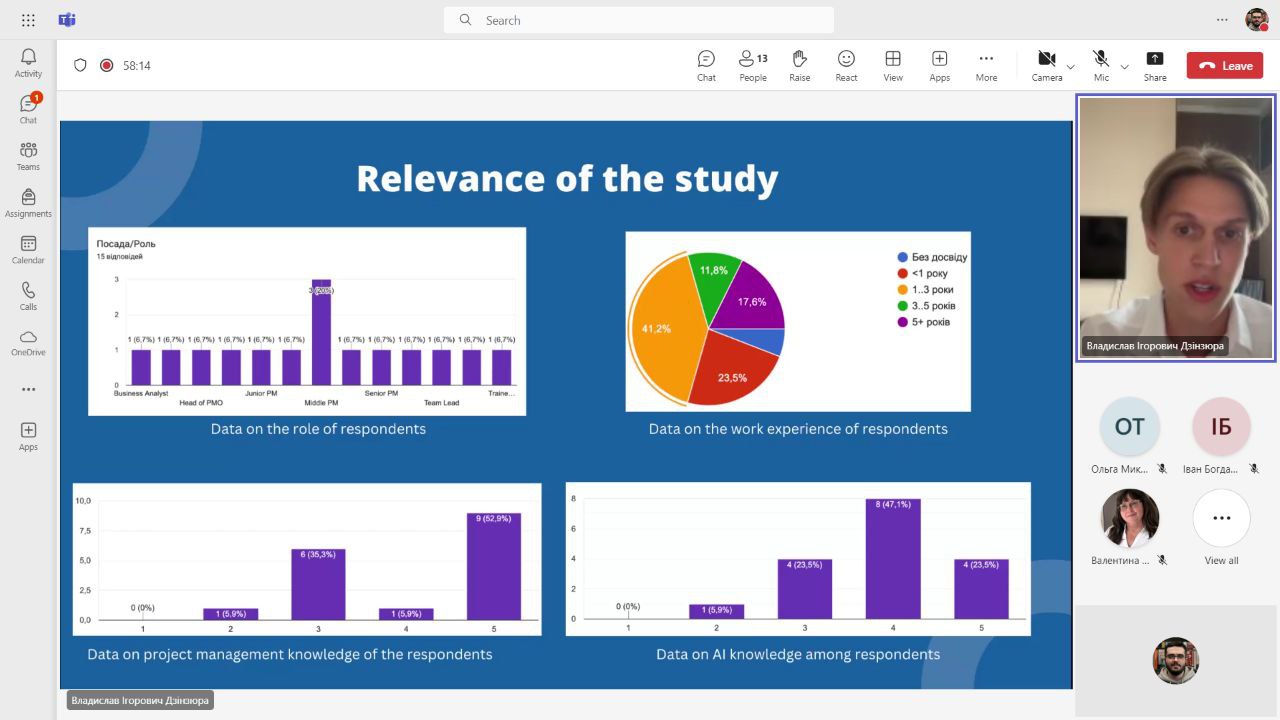Open the Activity feed in sidebar
The width and height of the screenshot is (1280, 720).
tap(28, 63)
